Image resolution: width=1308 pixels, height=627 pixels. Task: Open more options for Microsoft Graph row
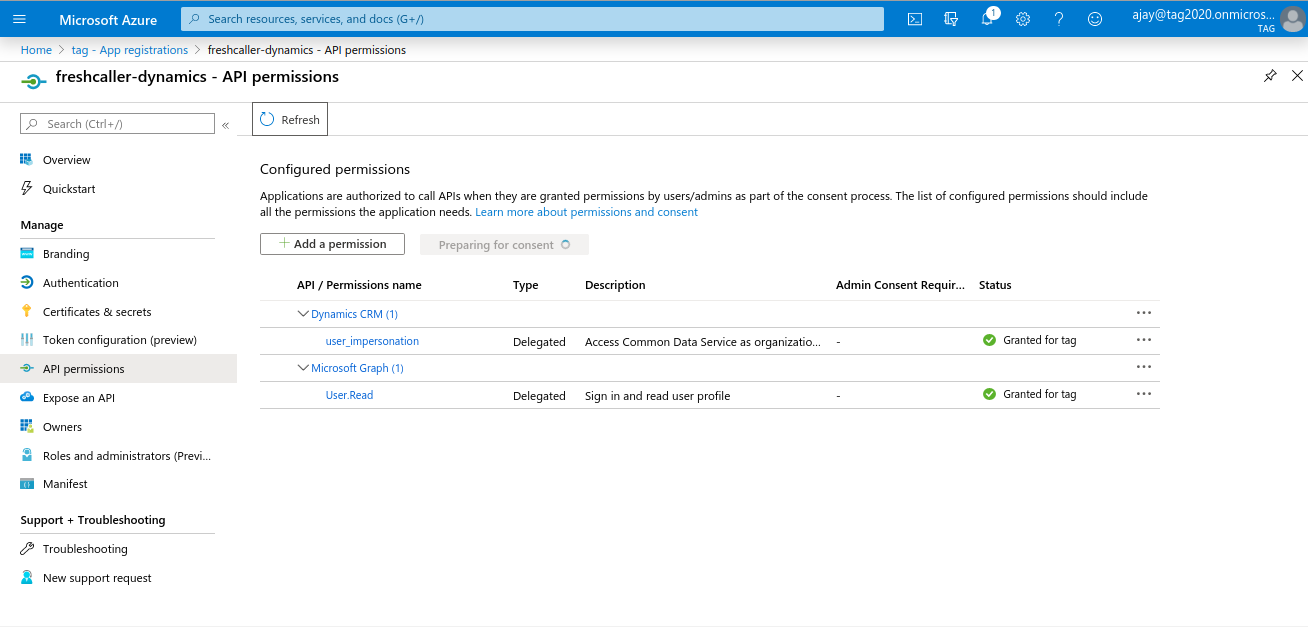1144,367
